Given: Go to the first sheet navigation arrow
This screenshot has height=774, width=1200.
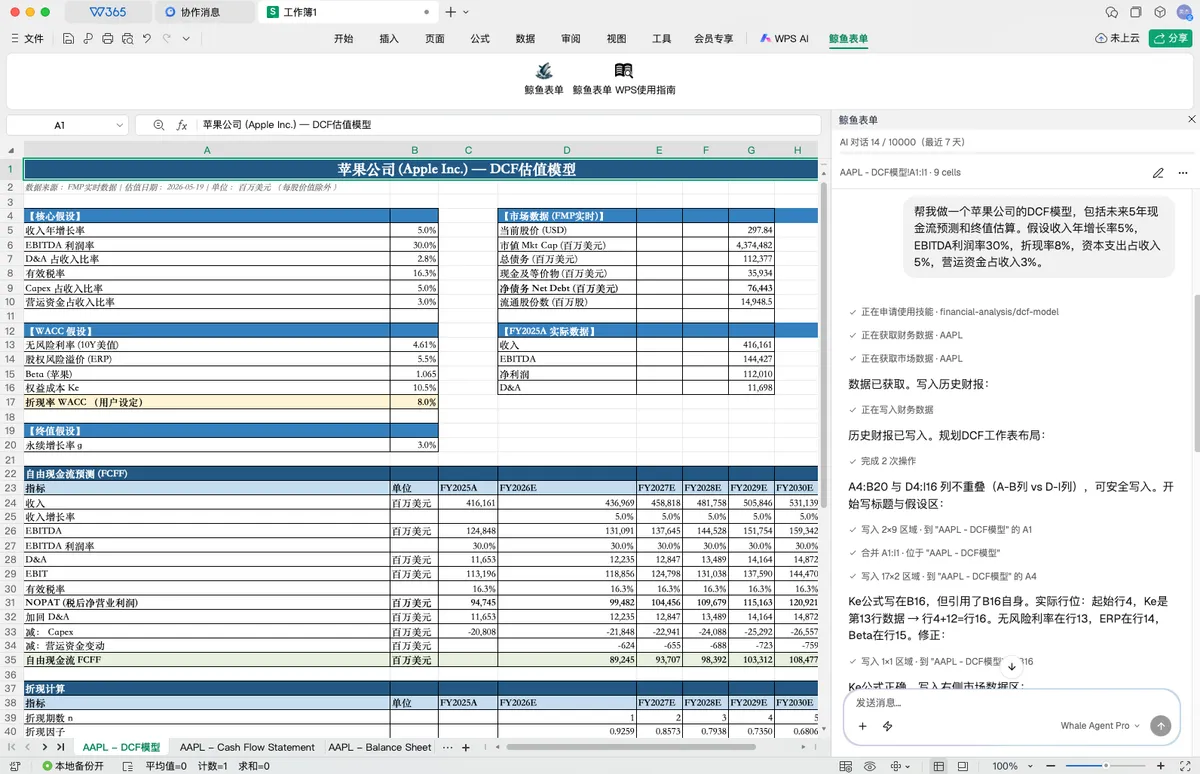Looking at the screenshot, I should click(12, 747).
